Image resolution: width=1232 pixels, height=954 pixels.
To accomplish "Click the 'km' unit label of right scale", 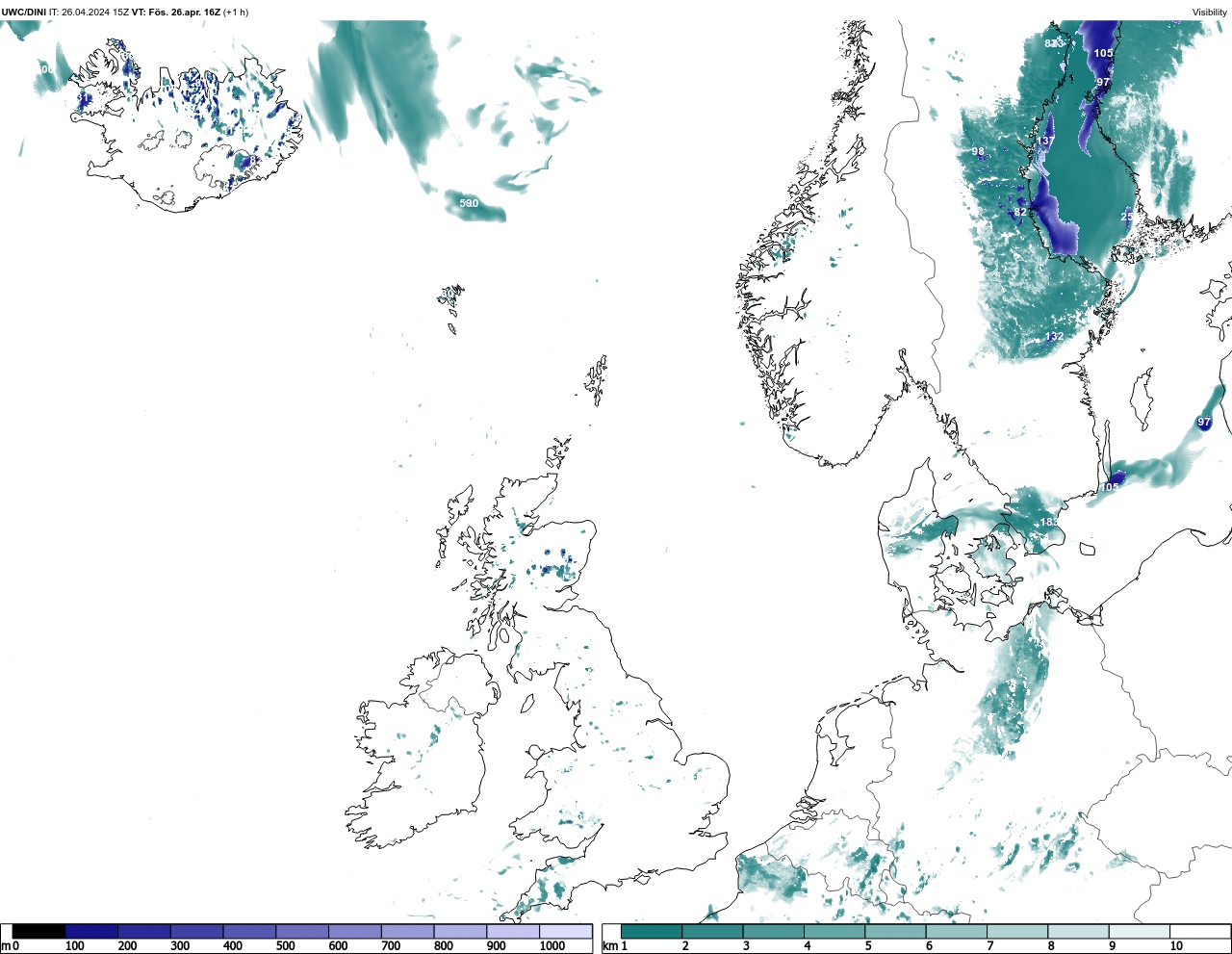I will coord(609,946).
